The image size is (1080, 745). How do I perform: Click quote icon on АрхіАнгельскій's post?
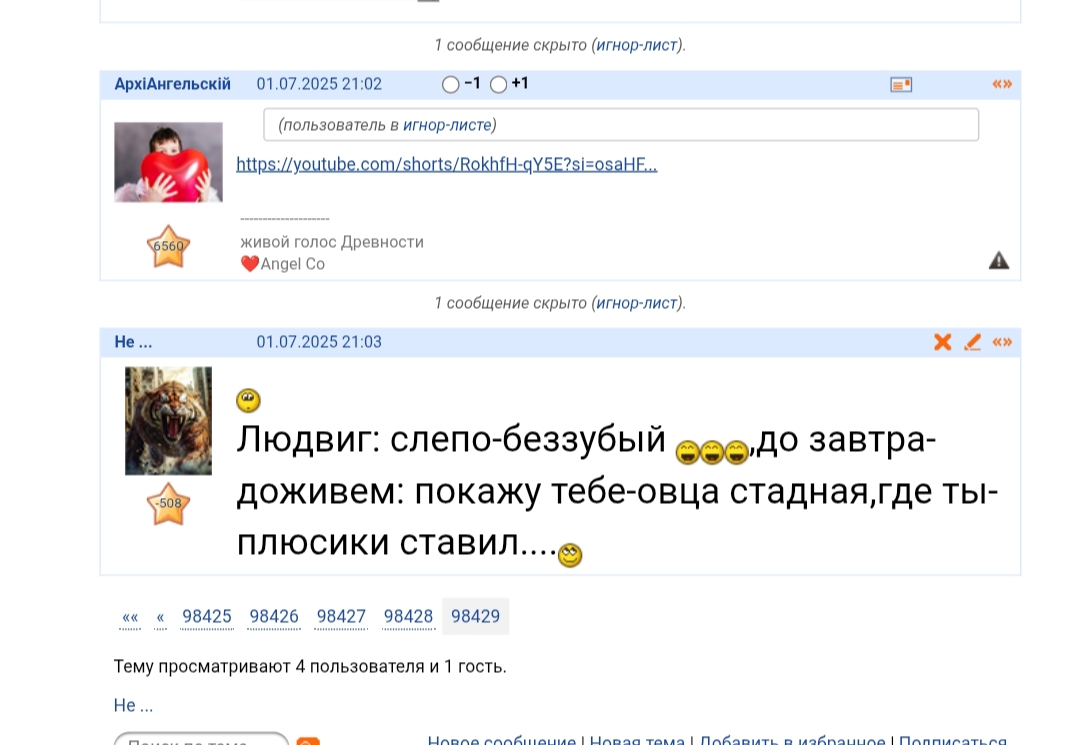coord(1001,84)
